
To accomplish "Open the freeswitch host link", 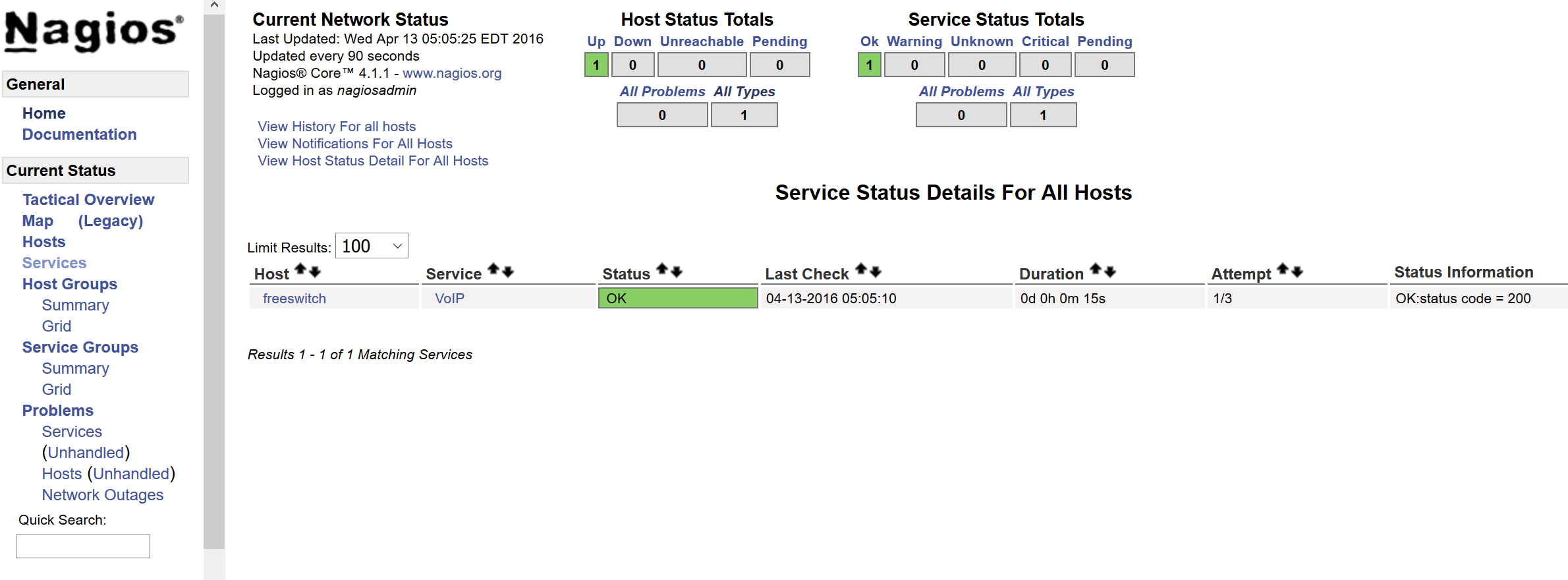I will pyautogui.click(x=294, y=299).
